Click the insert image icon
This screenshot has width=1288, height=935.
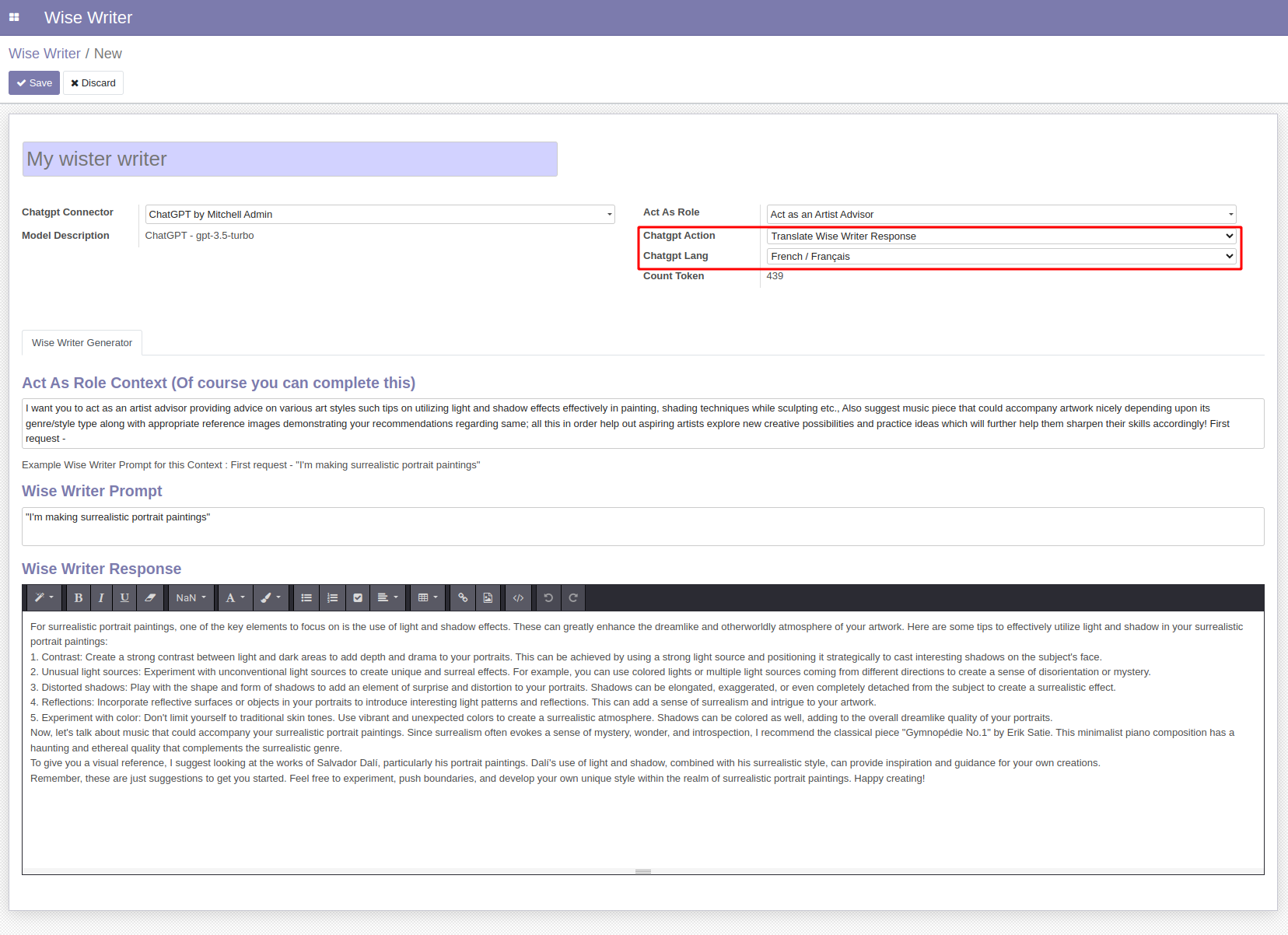pyautogui.click(x=488, y=597)
